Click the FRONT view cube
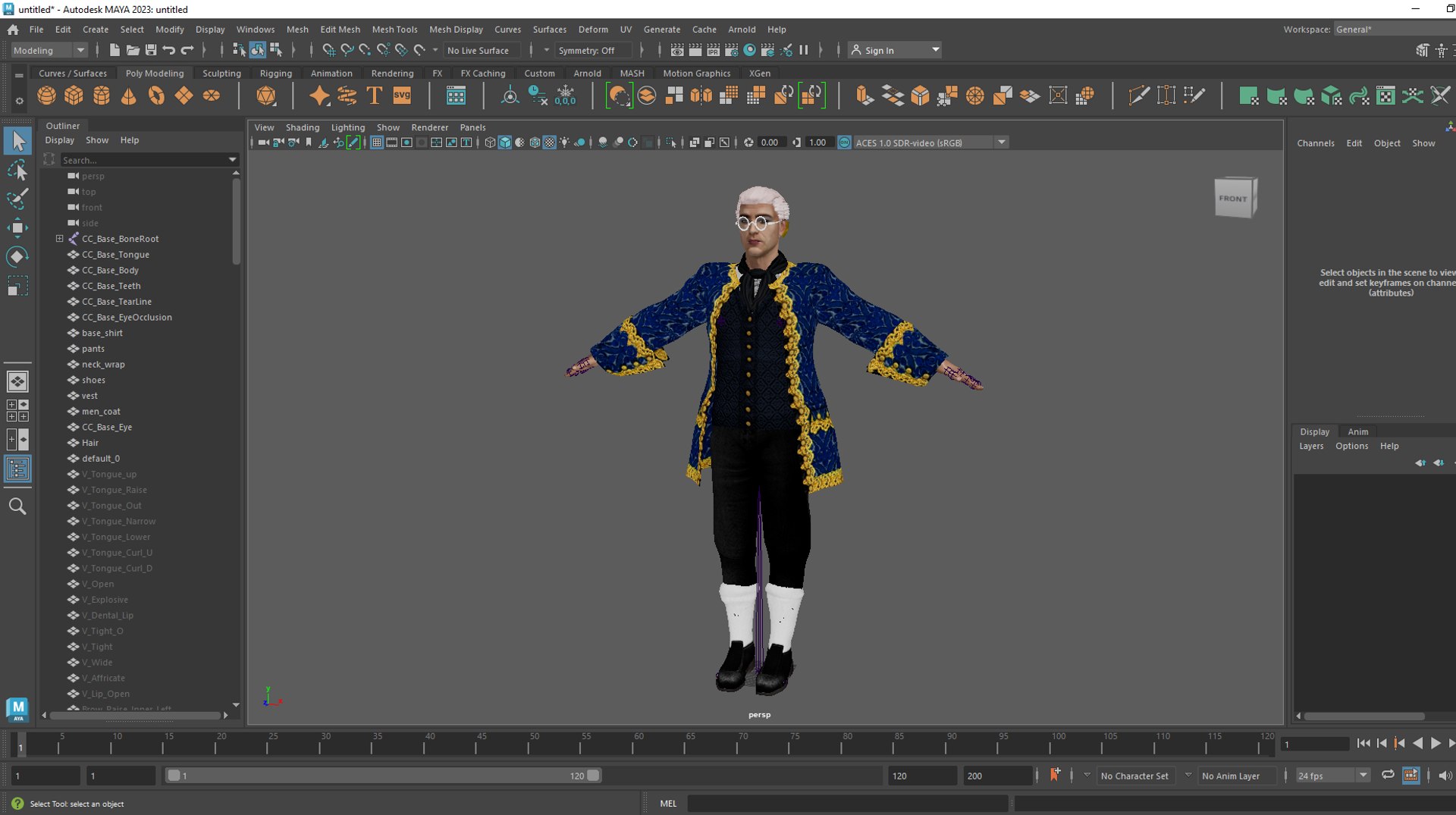The width and height of the screenshot is (1456, 815). pos(1235,198)
